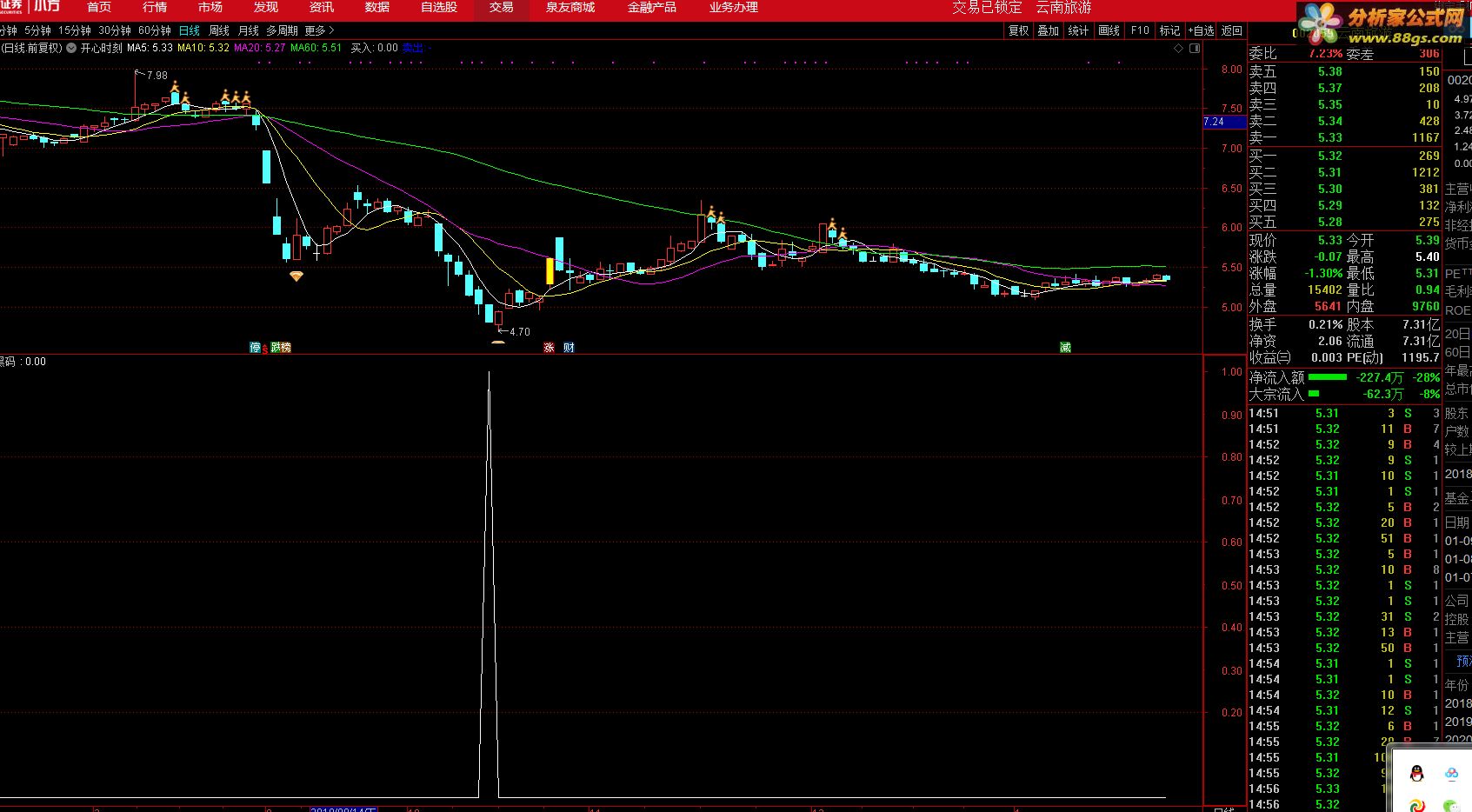The height and width of the screenshot is (812, 1472).
Task: Open F10 company information
Action: (1140, 30)
